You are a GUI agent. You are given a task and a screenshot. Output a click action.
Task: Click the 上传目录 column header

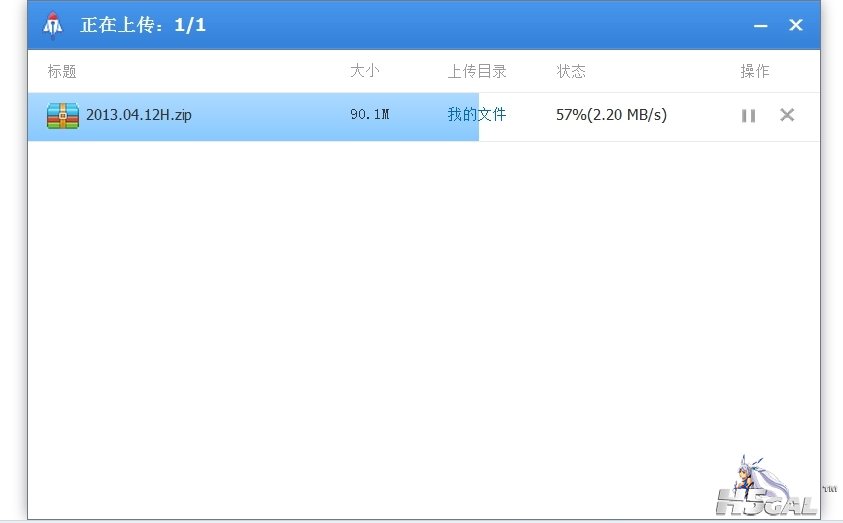(x=477, y=72)
